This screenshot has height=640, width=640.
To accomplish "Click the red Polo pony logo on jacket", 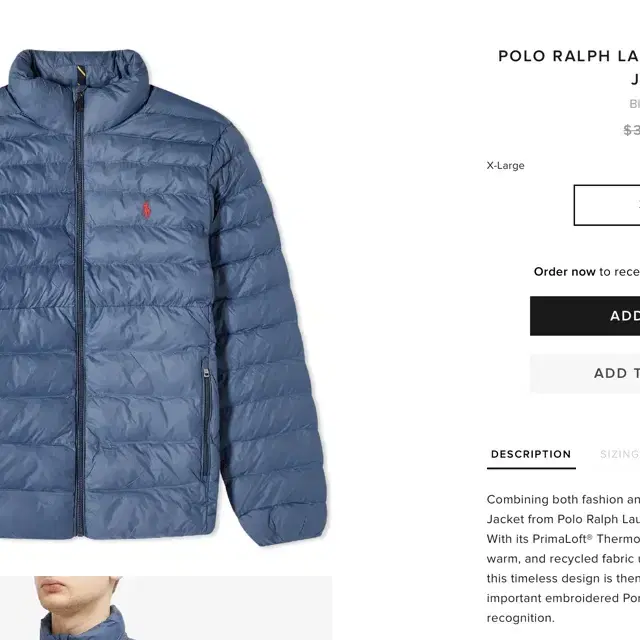I will 147,209.
